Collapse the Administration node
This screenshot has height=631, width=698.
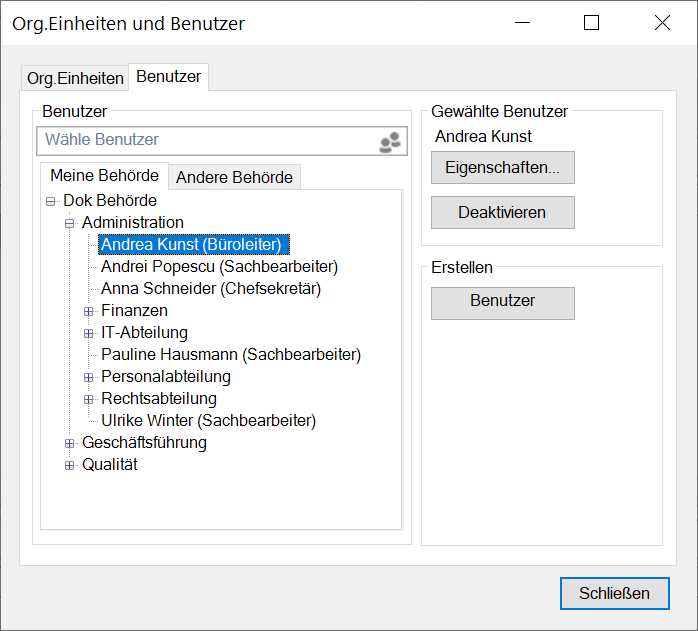tap(70, 223)
